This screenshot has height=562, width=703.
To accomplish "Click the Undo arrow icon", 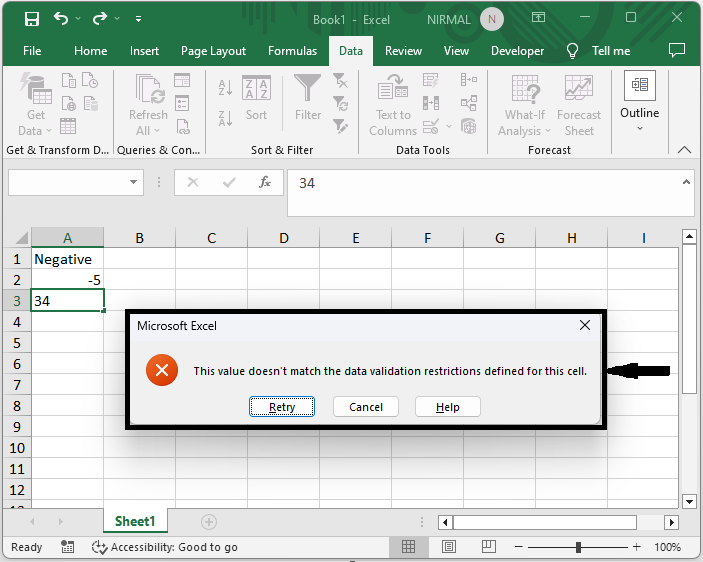I will pos(62,19).
